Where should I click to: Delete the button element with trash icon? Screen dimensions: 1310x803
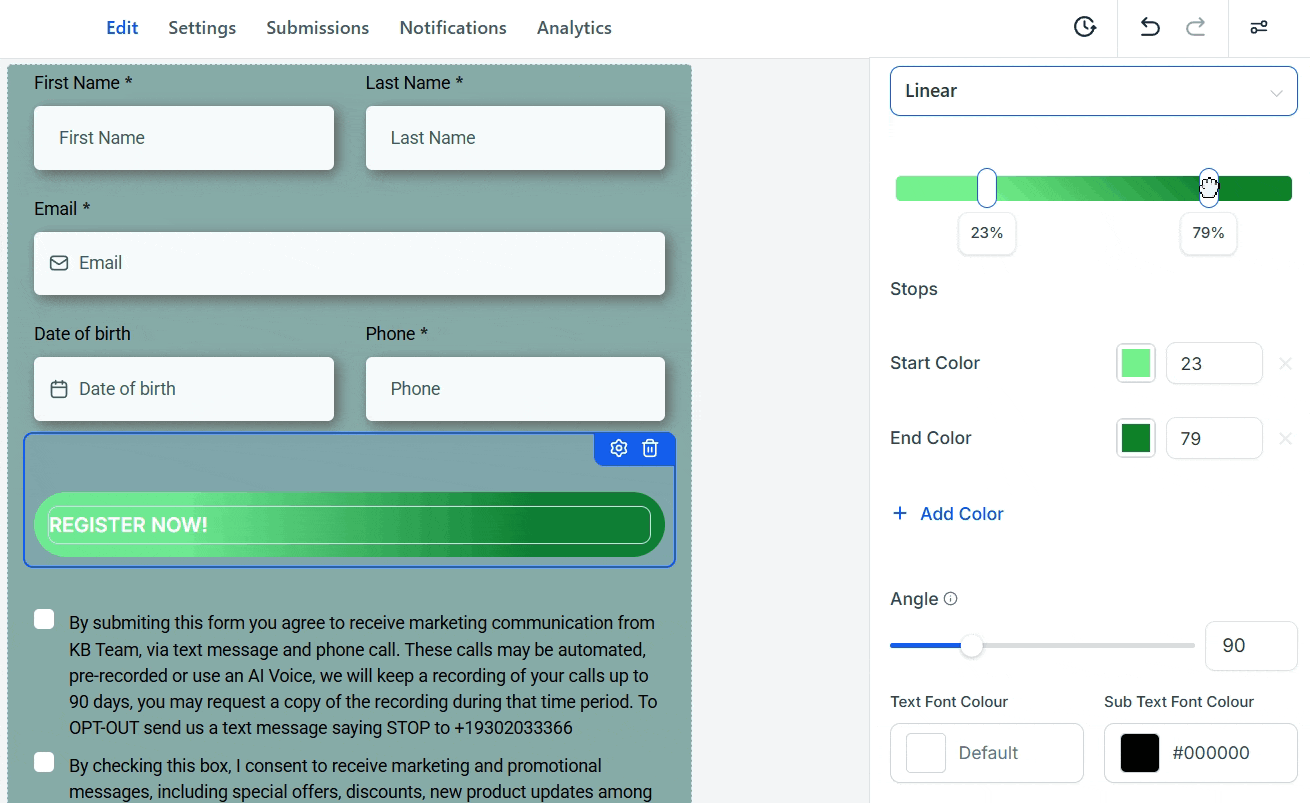[650, 448]
